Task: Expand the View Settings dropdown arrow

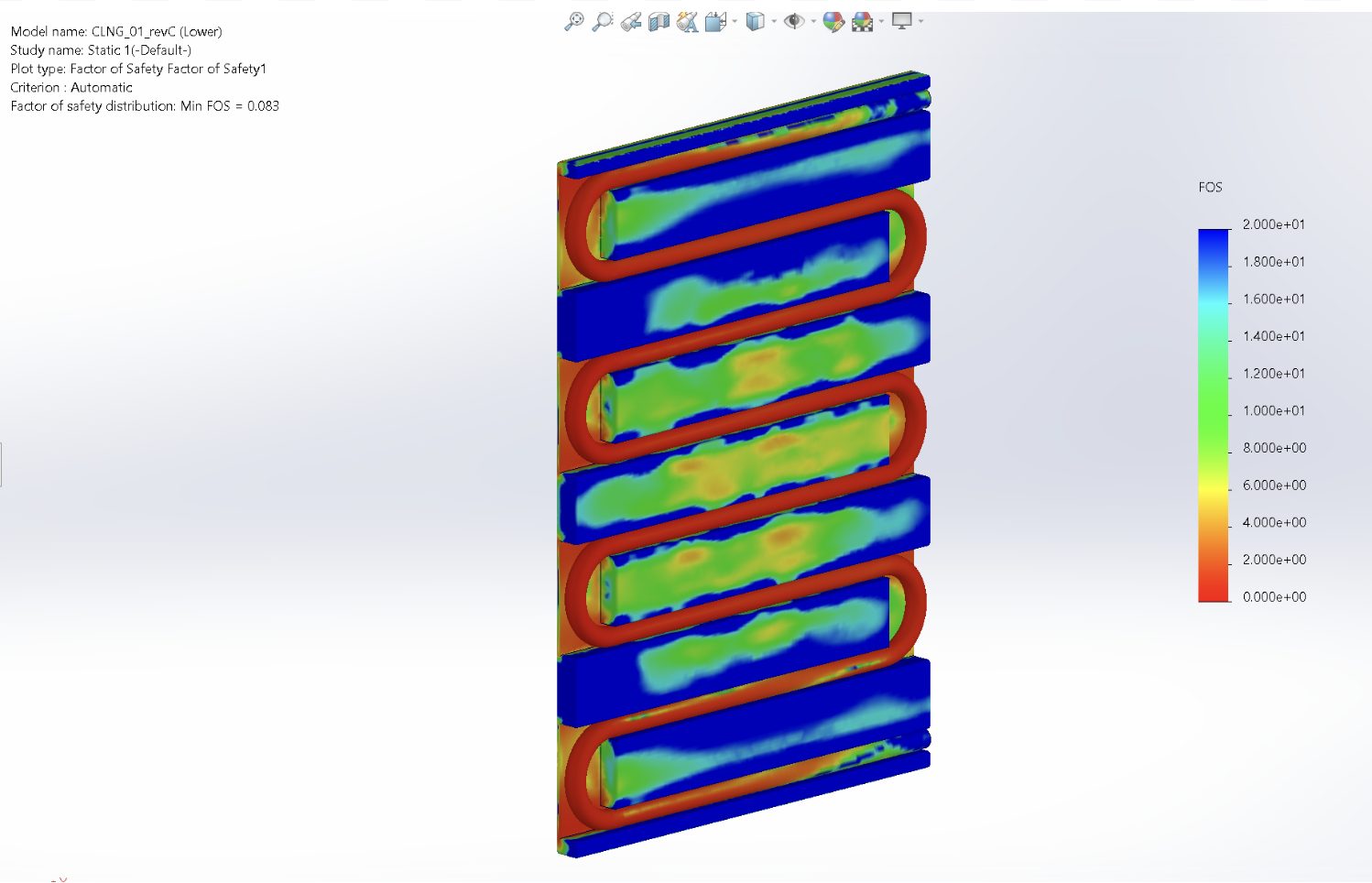Action: tap(920, 21)
